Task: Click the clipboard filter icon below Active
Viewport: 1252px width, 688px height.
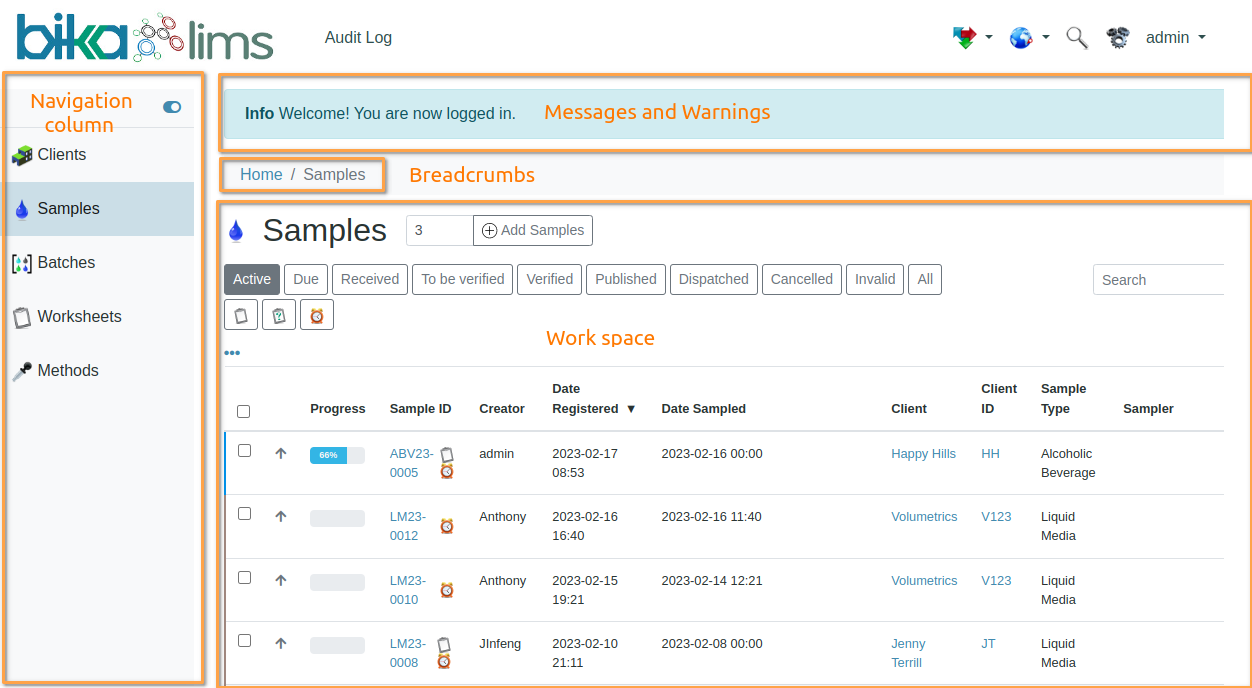Action: coord(241,315)
